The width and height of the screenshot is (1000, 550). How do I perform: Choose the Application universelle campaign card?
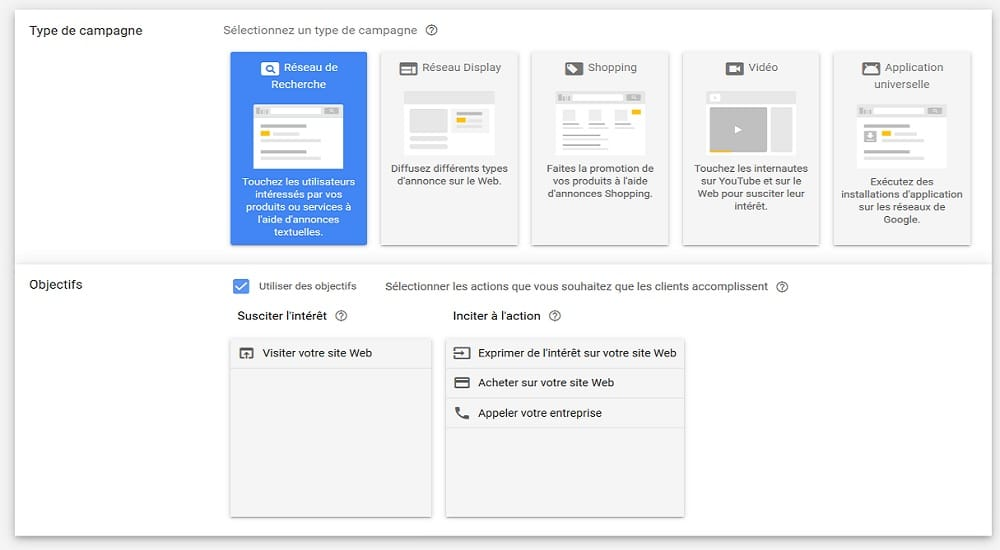[x=902, y=148]
